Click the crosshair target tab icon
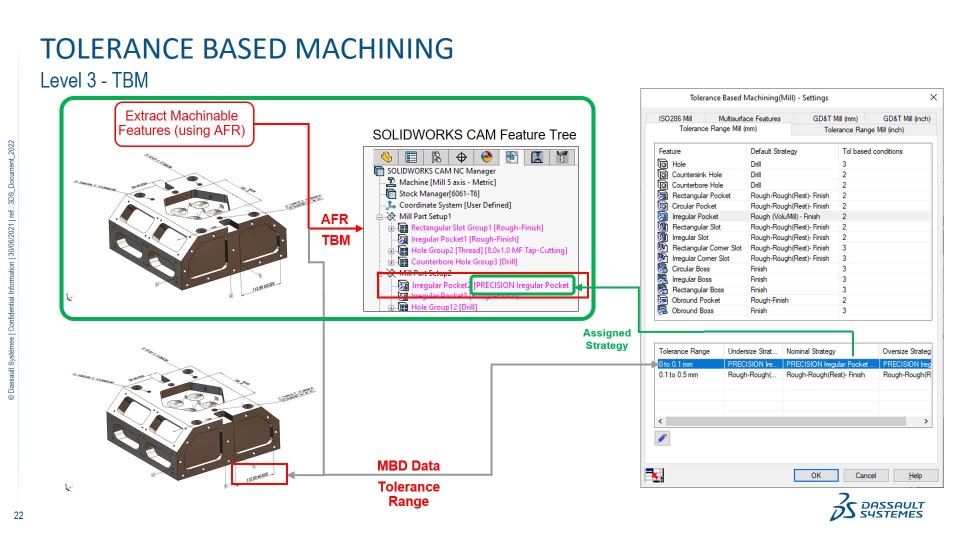This screenshot has height=540, width=960. coord(461,157)
